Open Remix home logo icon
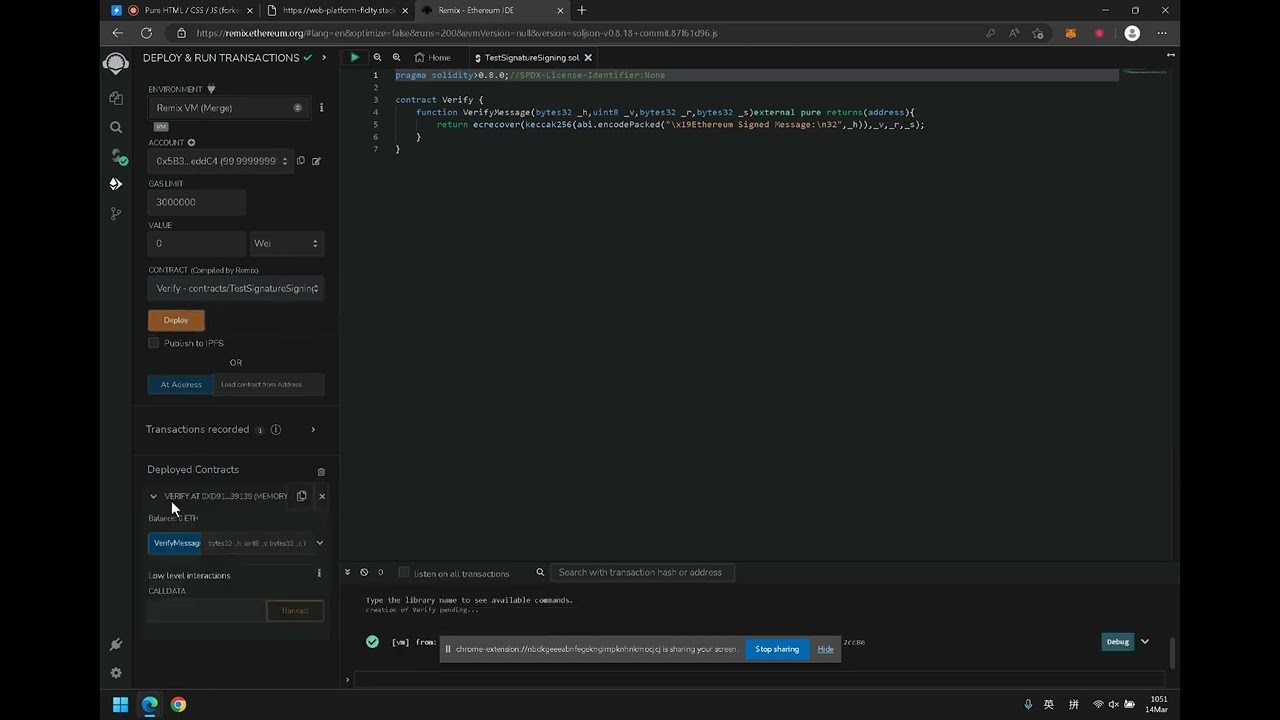 point(116,64)
